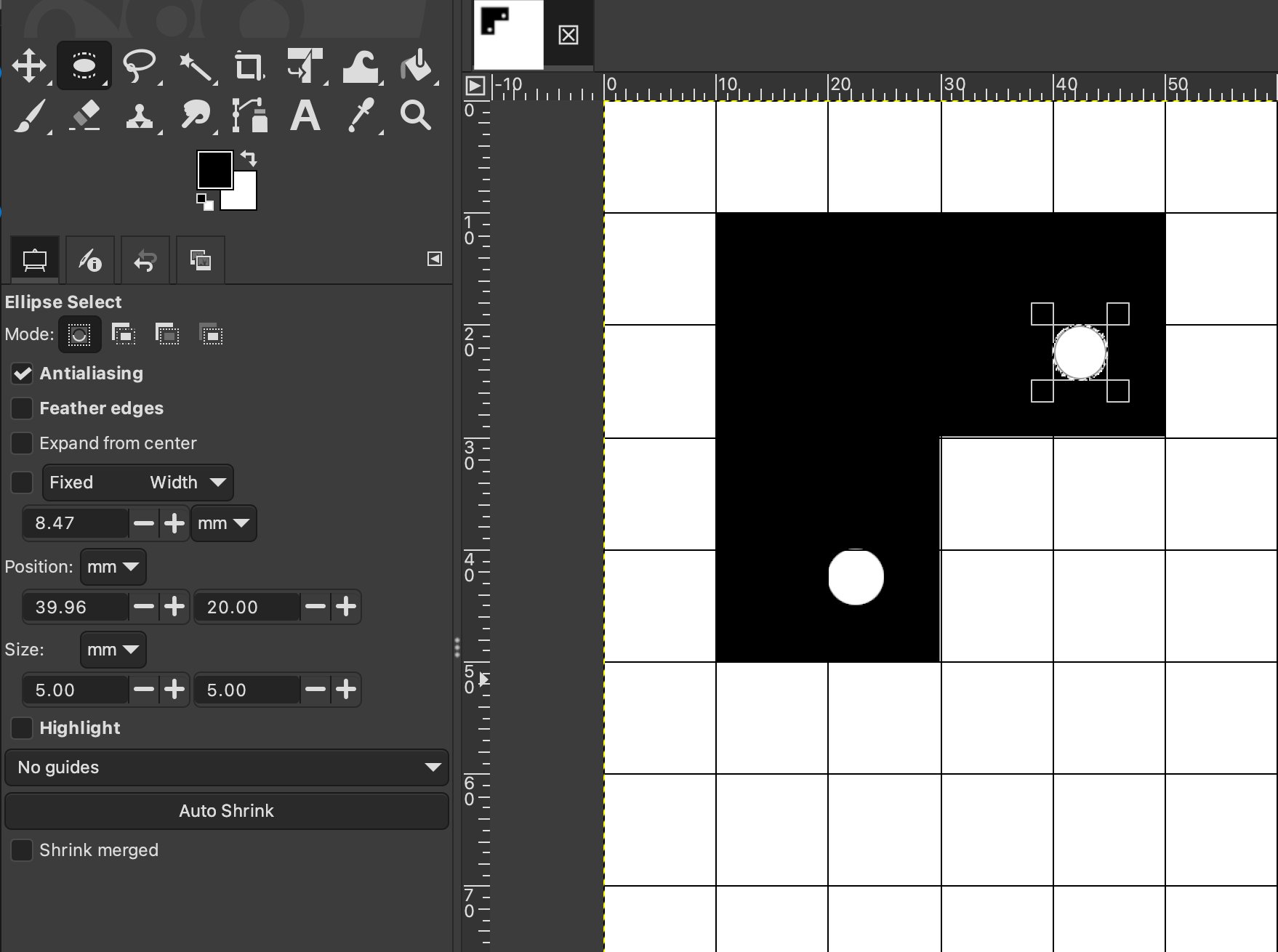Click the Position X field showing 39.96

click(76, 607)
